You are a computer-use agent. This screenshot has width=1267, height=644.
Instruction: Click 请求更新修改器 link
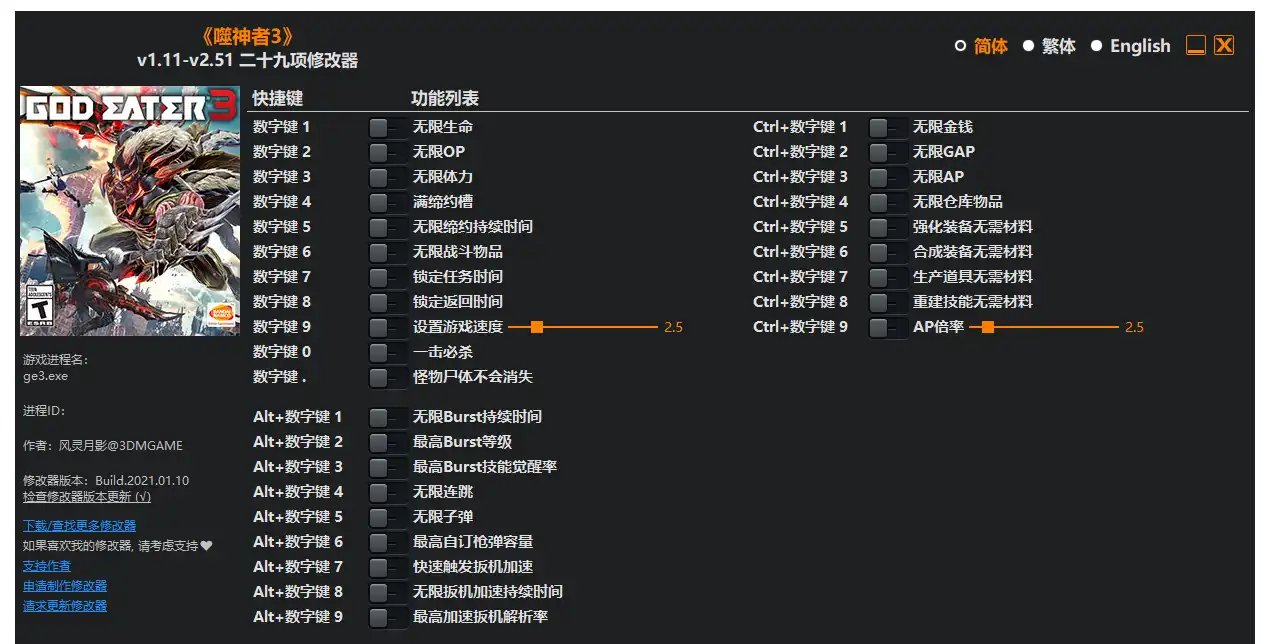[65, 606]
